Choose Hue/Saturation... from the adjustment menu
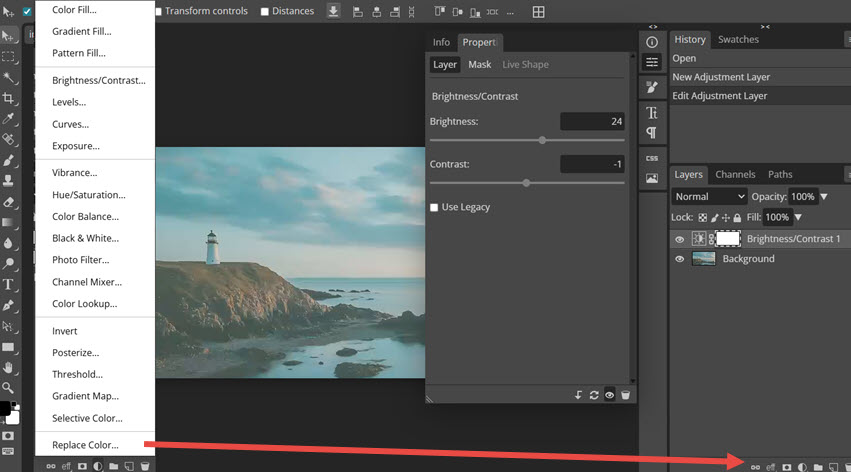Screen dimensions: 851x472 (x=88, y=195)
